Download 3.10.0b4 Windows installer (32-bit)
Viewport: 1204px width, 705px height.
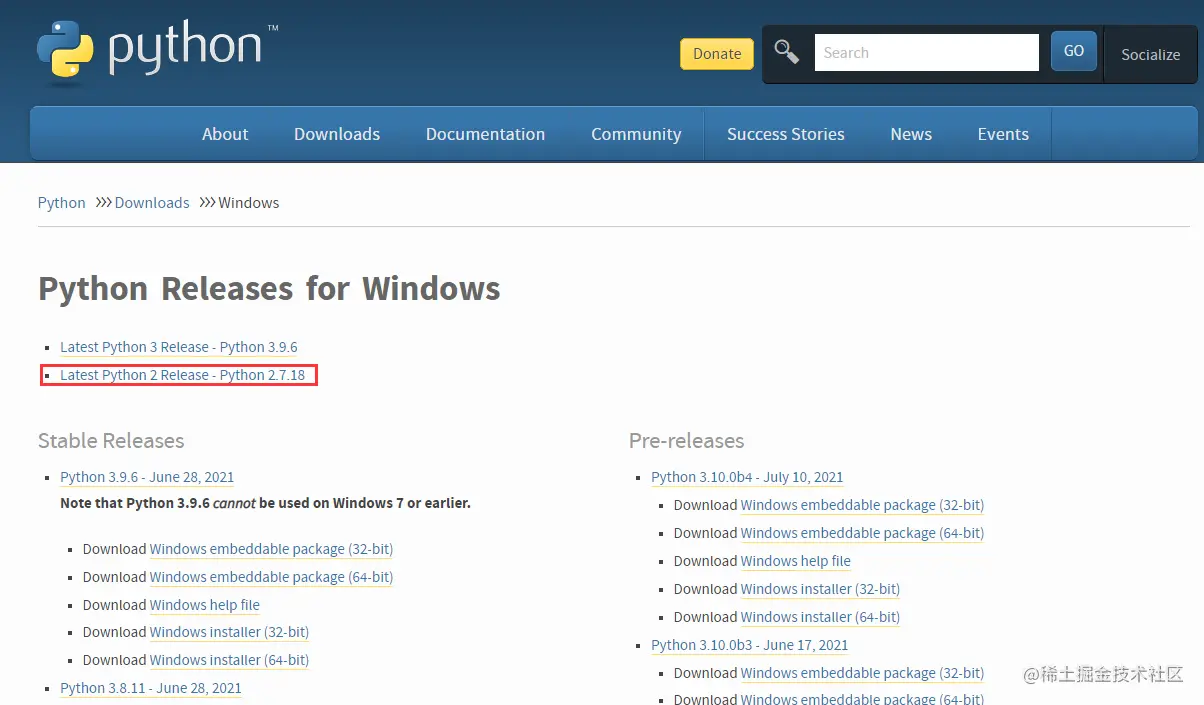tap(820, 589)
